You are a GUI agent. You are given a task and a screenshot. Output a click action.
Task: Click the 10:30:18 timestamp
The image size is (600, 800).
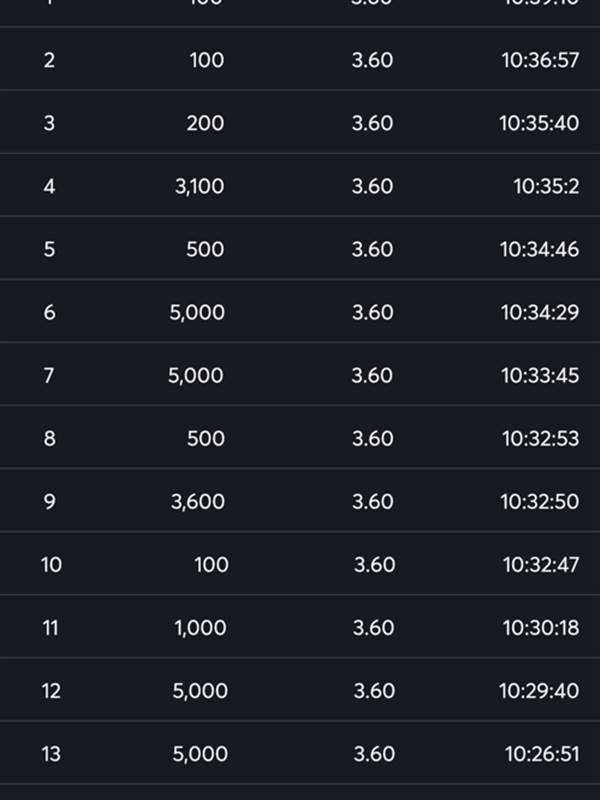point(541,628)
